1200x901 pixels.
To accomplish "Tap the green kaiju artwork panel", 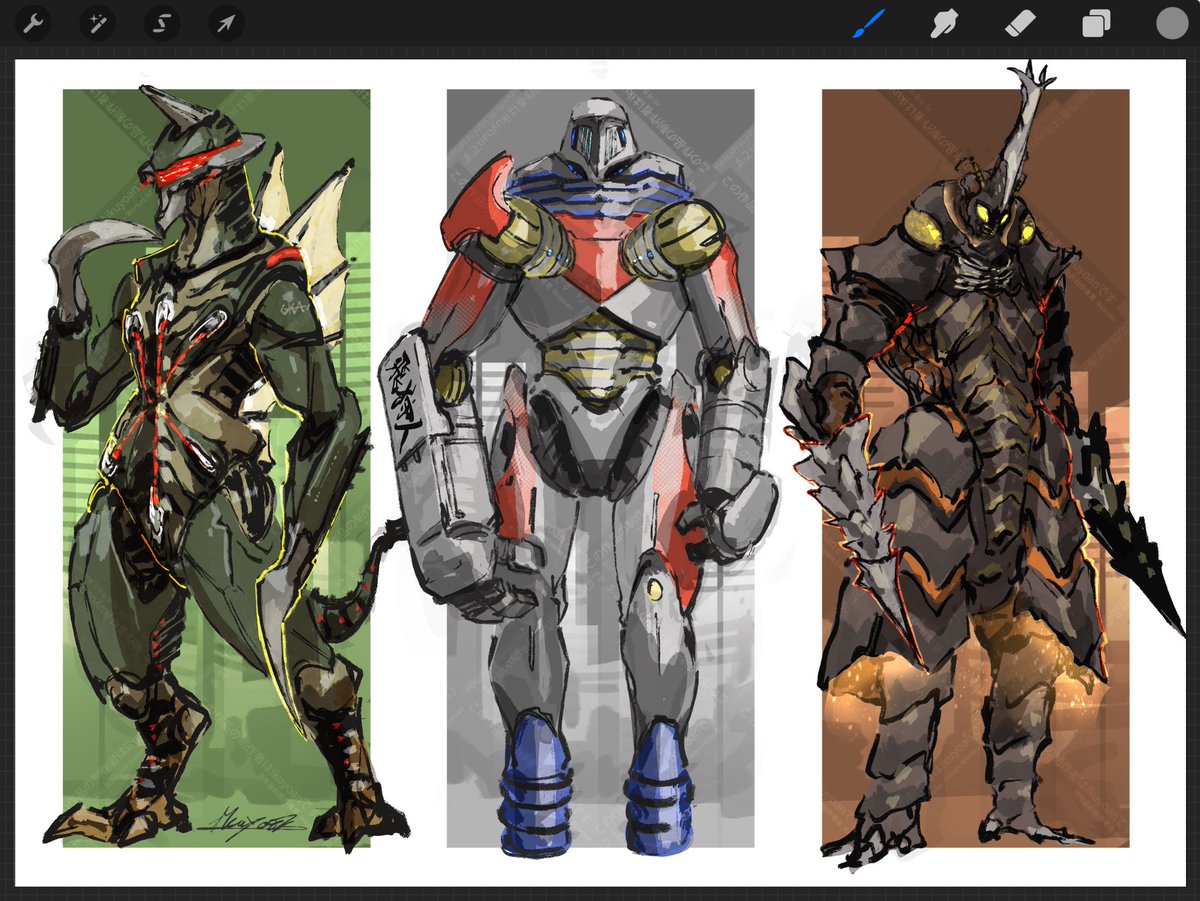I will pos(216,468).
